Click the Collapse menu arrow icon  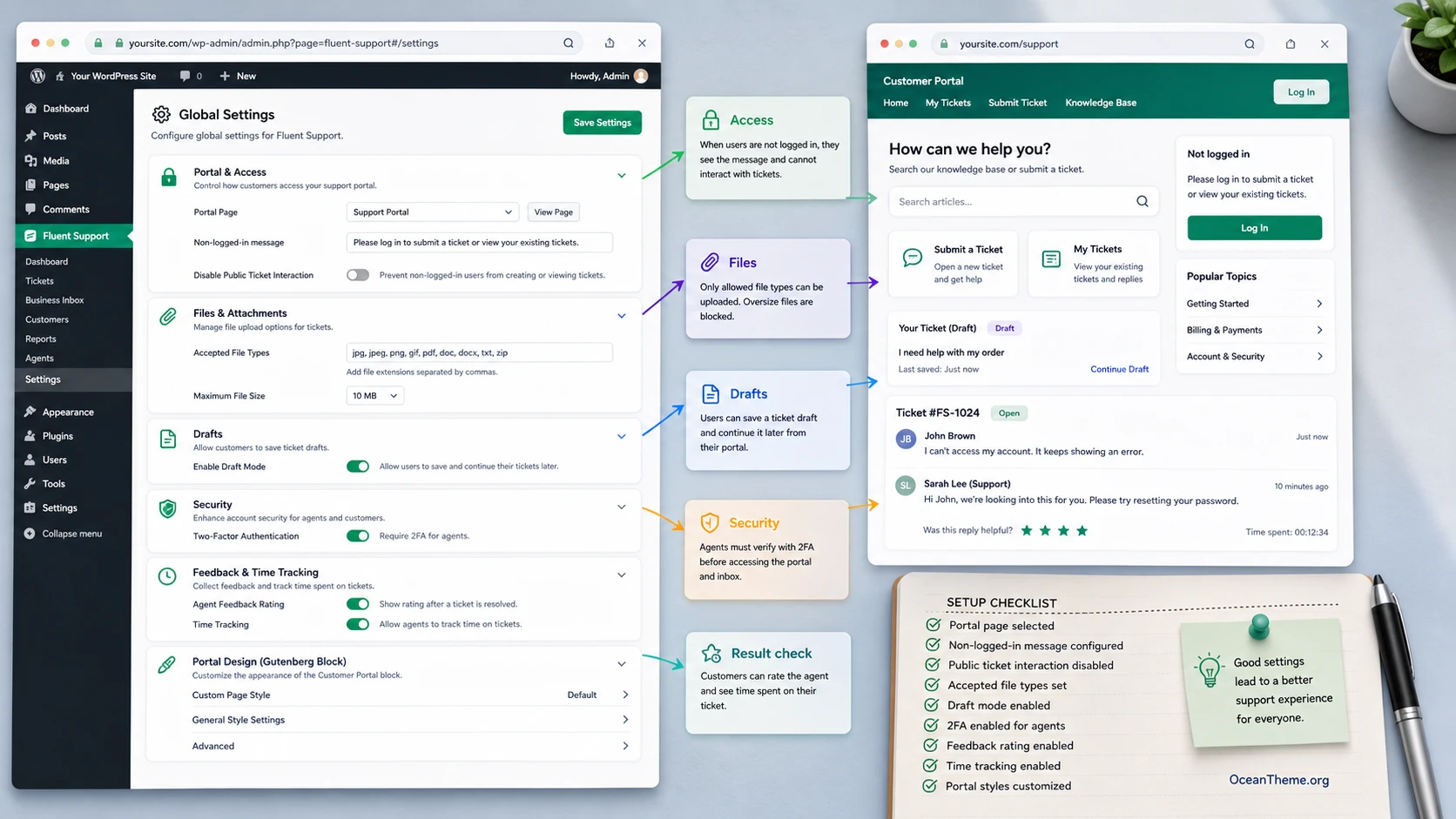click(30, 534)
